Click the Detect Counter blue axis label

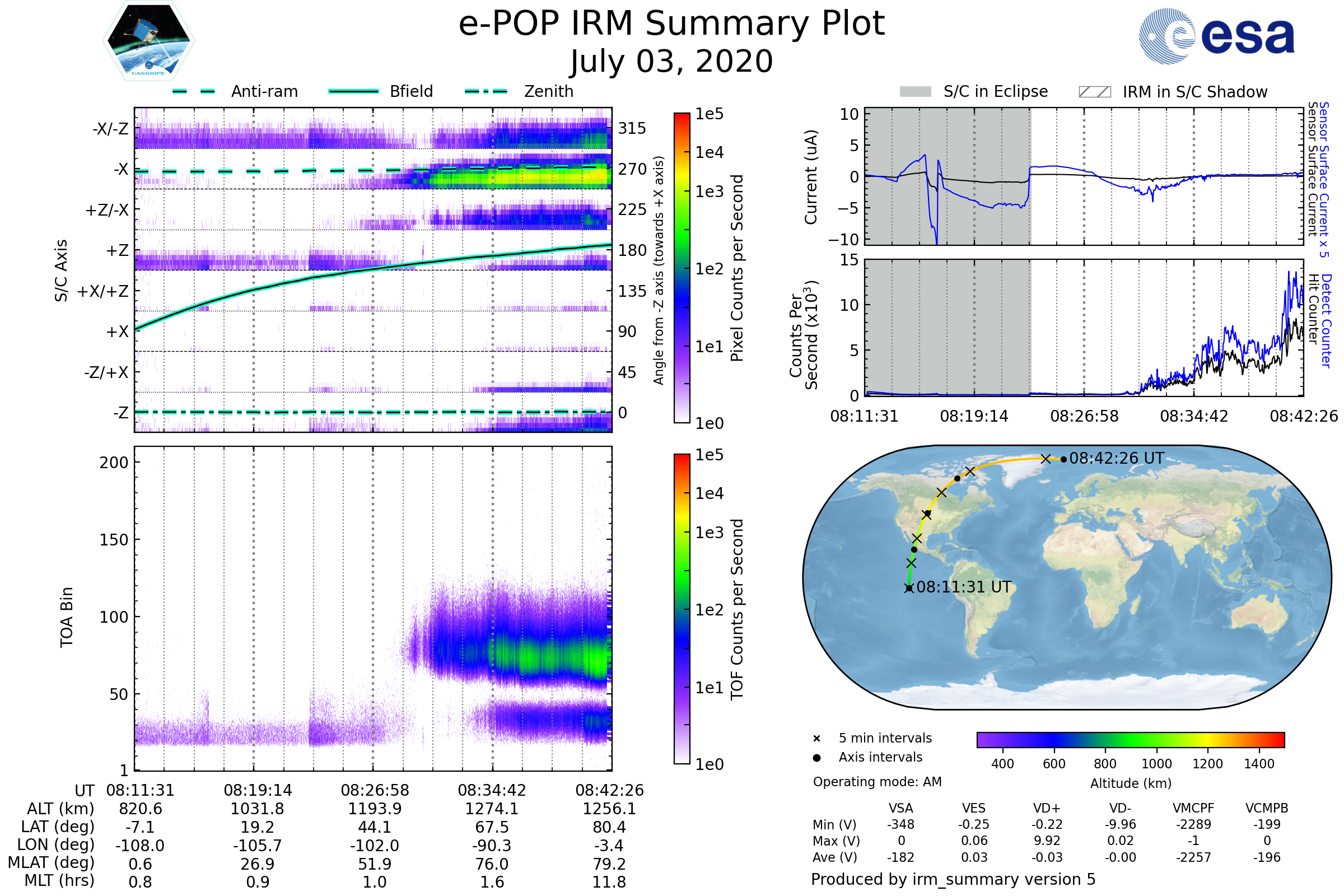[1326, 320]
